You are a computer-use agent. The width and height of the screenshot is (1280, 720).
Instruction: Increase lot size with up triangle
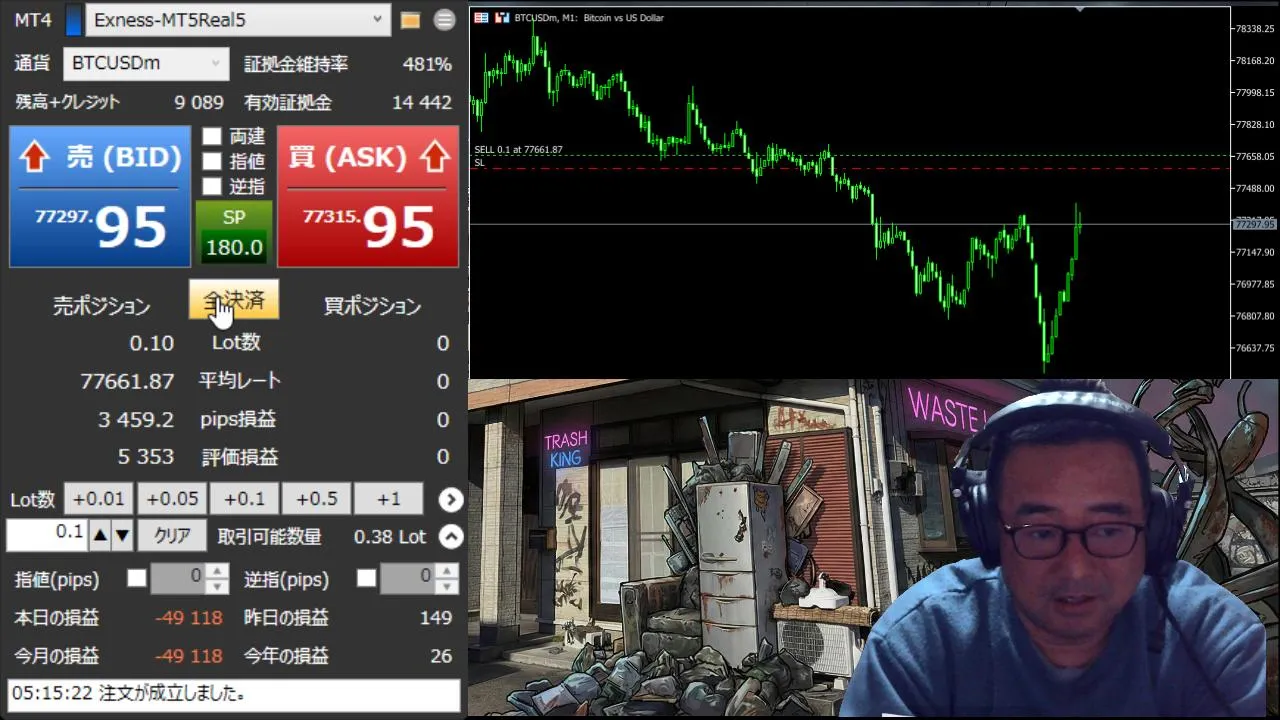point(100,536)
